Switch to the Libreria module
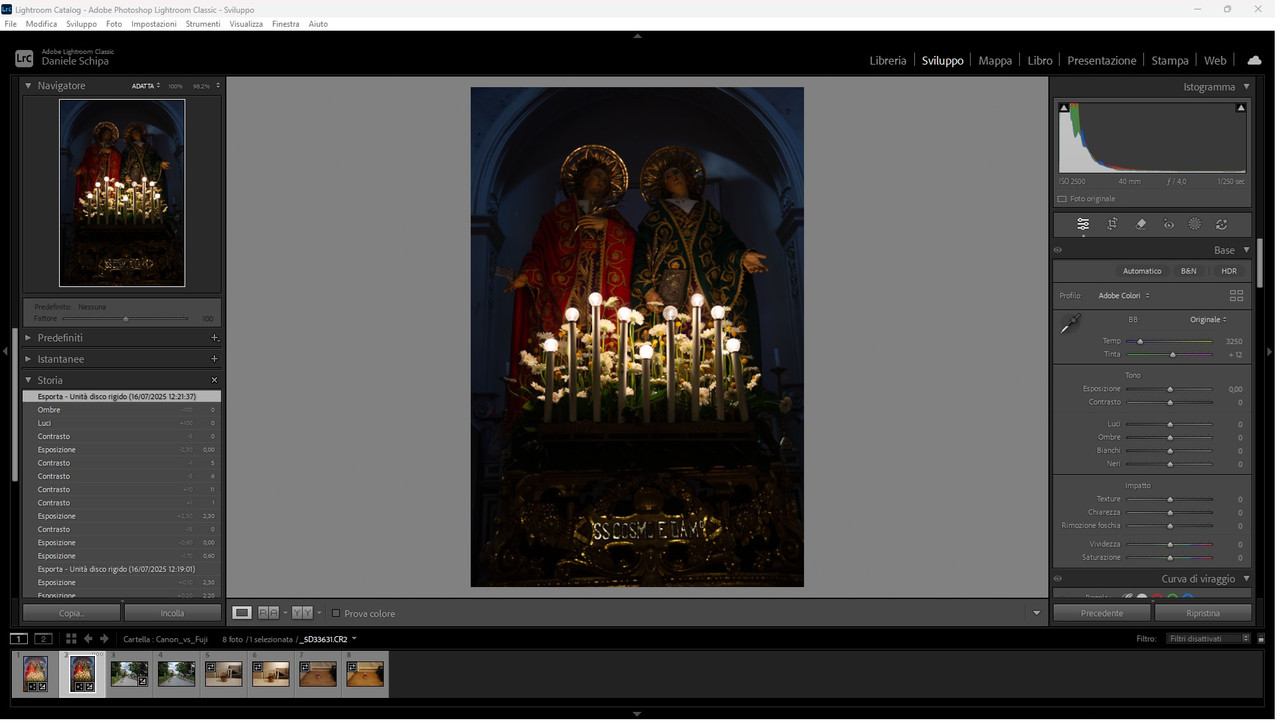The height and width of the screenshot is (724, 1280). [888, 60]
